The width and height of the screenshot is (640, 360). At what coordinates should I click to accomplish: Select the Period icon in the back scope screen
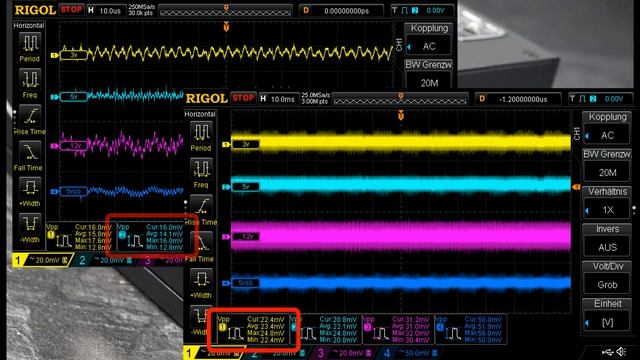coord(30,42)
